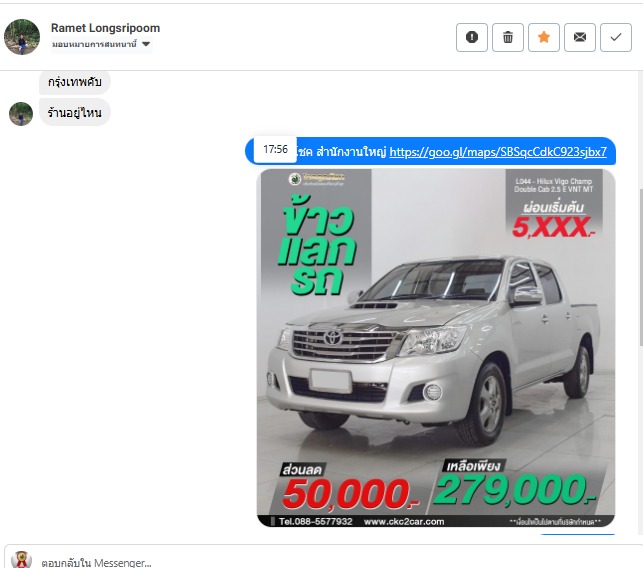Mark conversation as spam with exclamation icon

click(472, 37)
